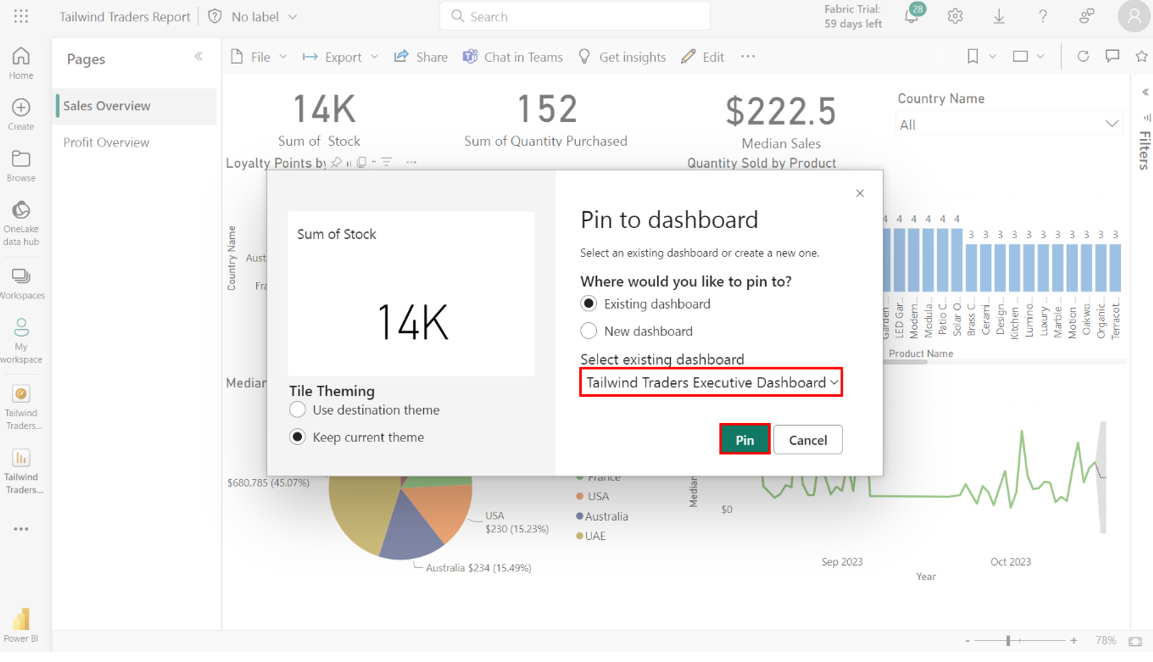This screenshot has width=1153, height=662.
Task: Open the notifications bell icon
Action: [911, 17]
